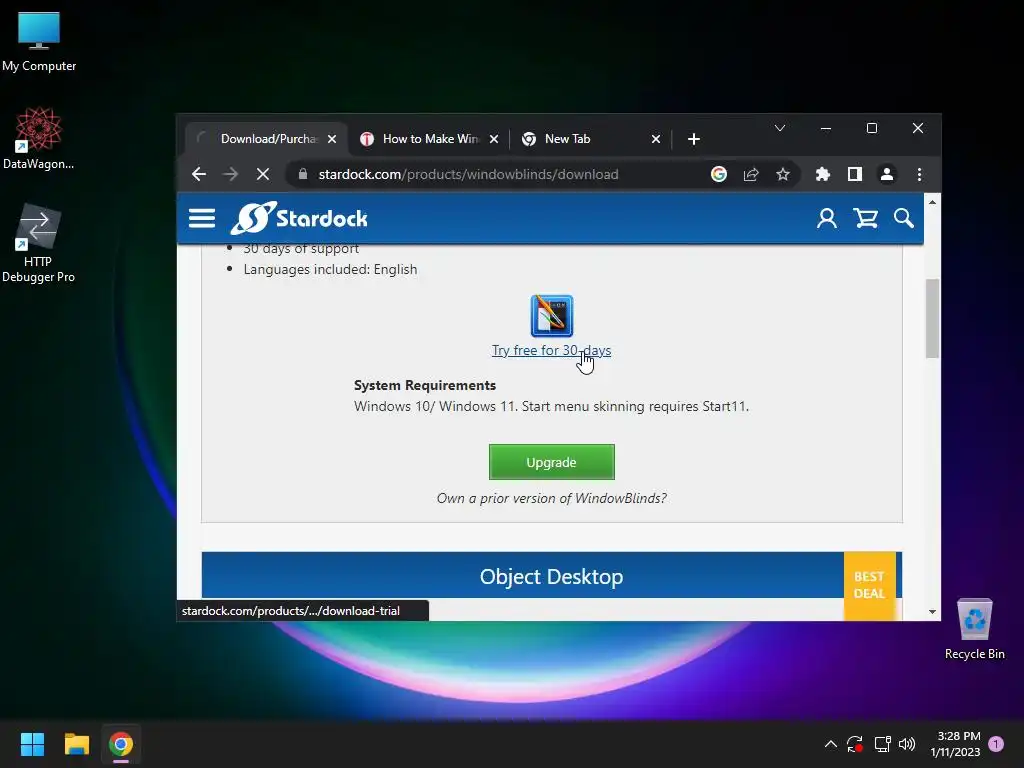Click Try free for 30 days link
This screenshot has width=1024, height=768.
(551, 350)
